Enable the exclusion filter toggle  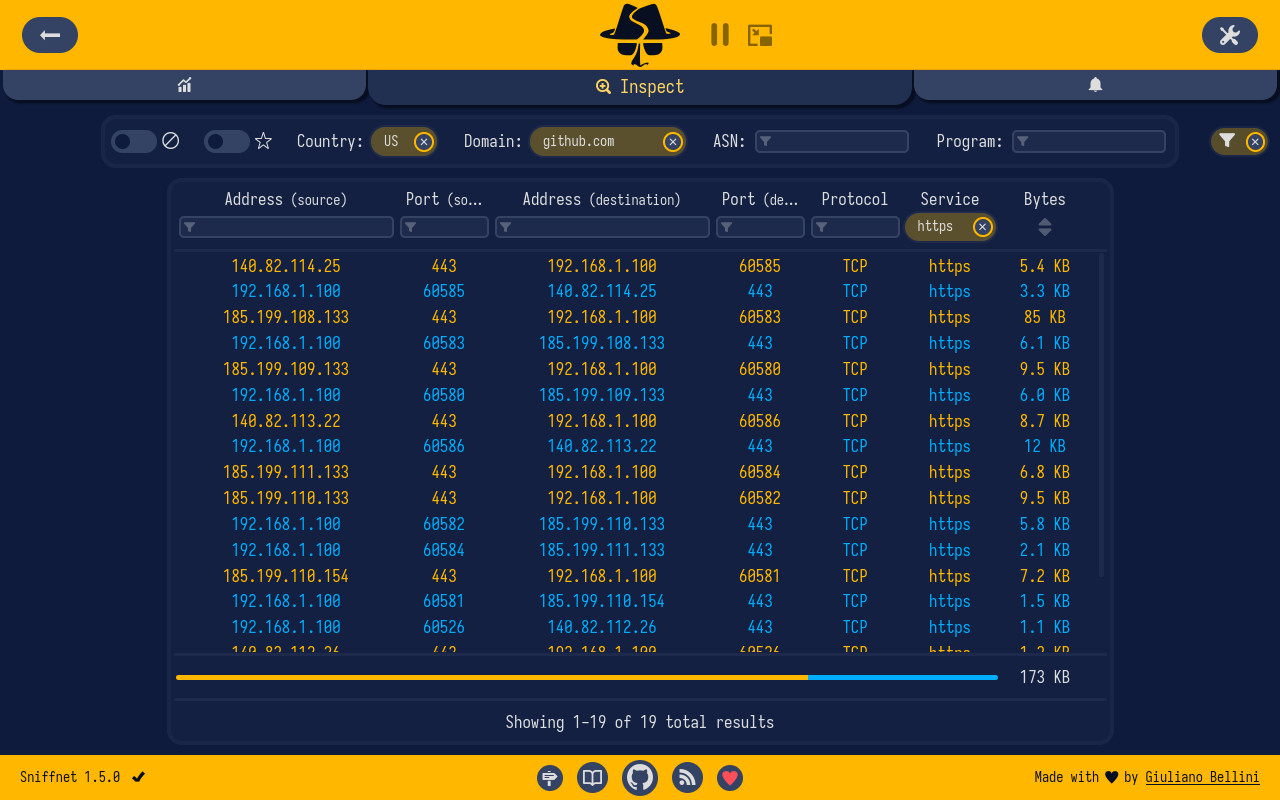(x=131, y=141)
